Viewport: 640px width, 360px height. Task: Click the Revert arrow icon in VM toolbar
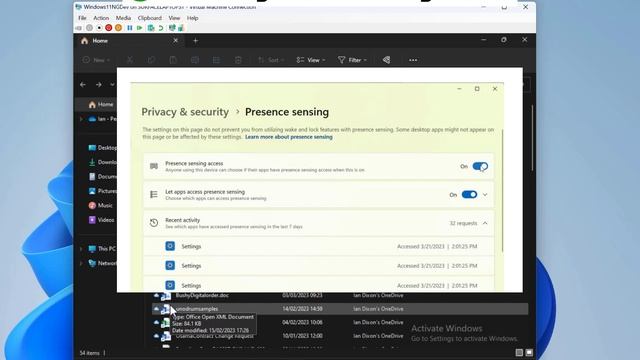point(161,28)
